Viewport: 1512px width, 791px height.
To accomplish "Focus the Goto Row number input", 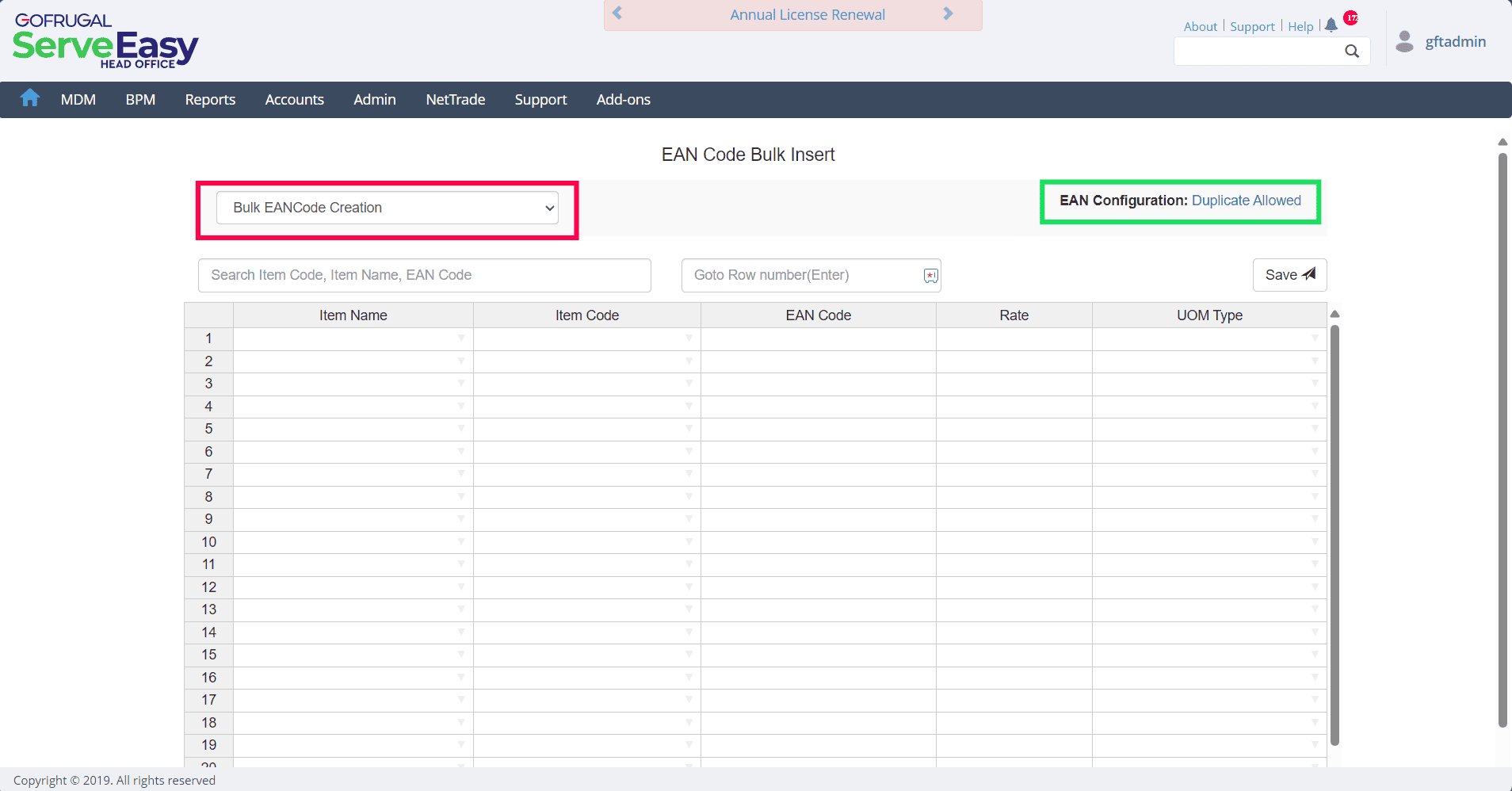I will (x=811, y=275).
